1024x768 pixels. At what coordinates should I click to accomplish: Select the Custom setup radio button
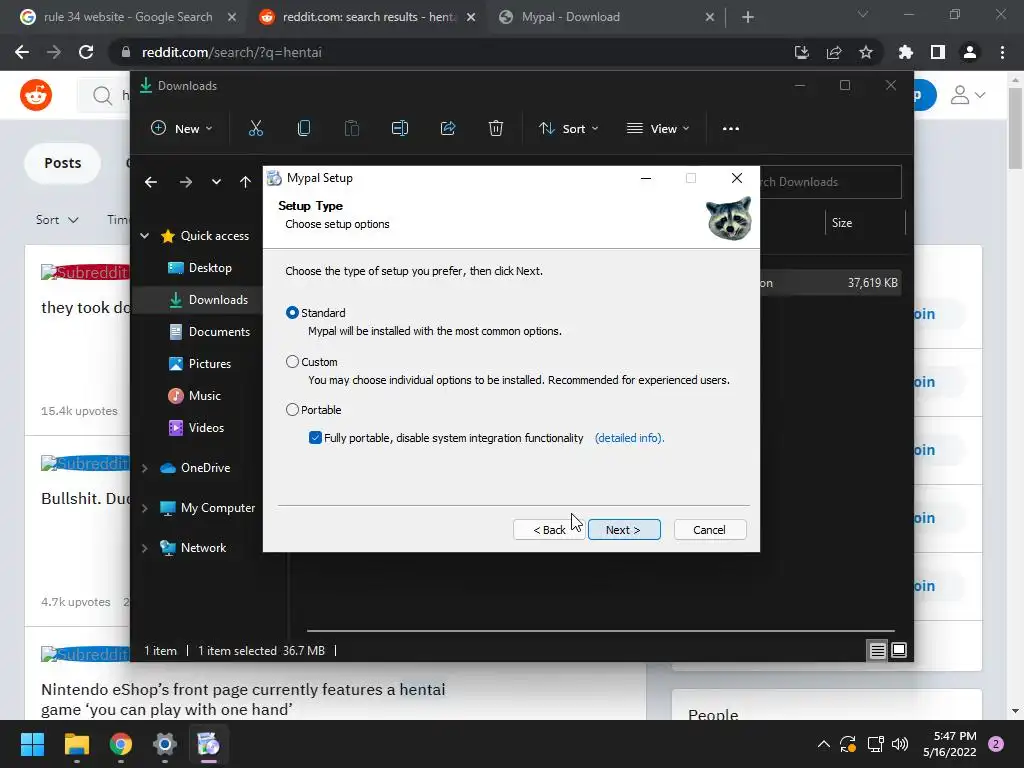(x=292, y=362)
